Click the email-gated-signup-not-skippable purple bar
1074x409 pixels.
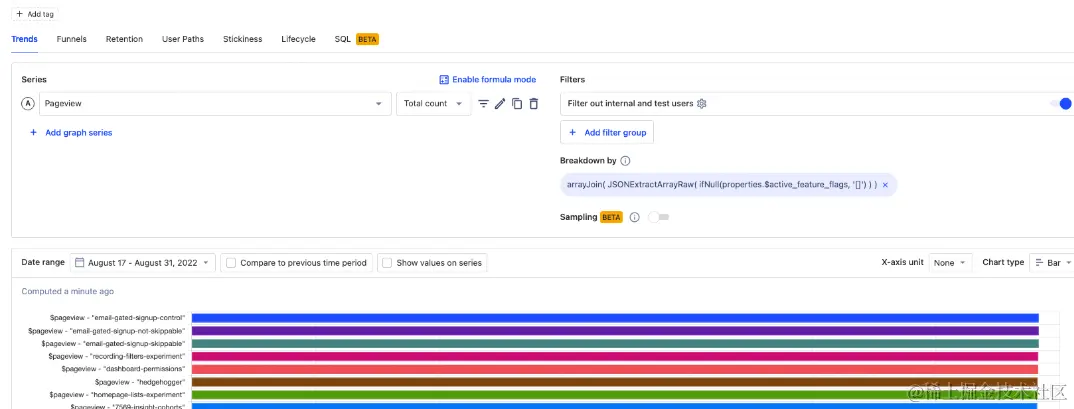(615, 331)
